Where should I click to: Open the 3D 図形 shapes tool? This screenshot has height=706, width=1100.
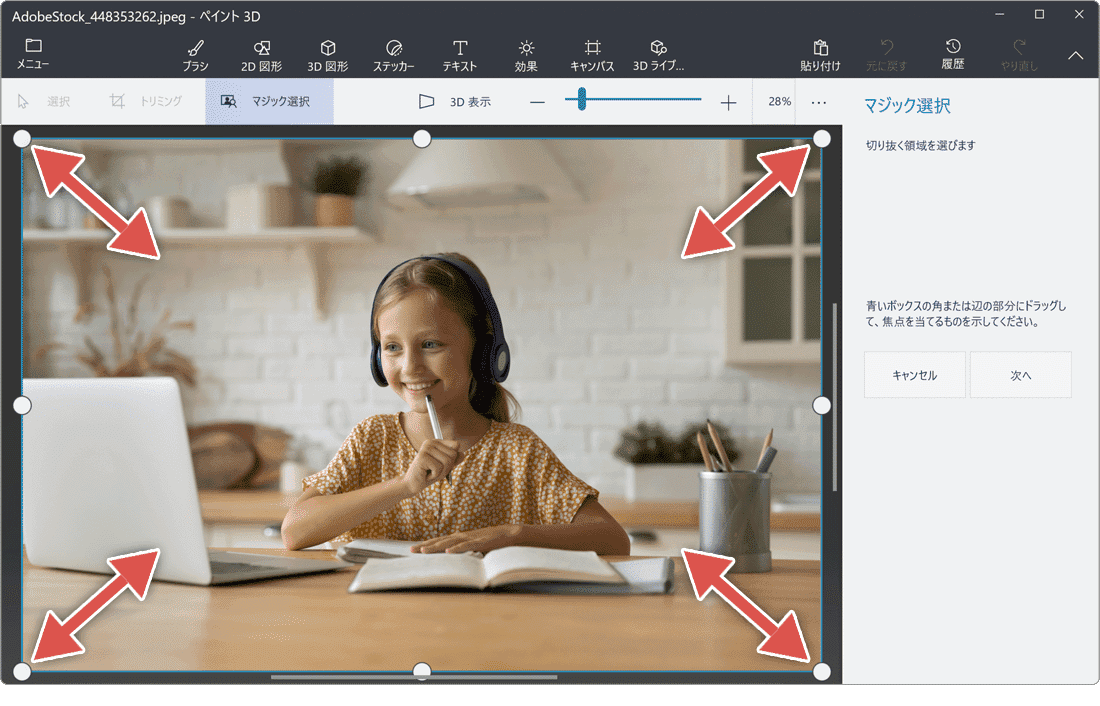(x=327, y=55)
